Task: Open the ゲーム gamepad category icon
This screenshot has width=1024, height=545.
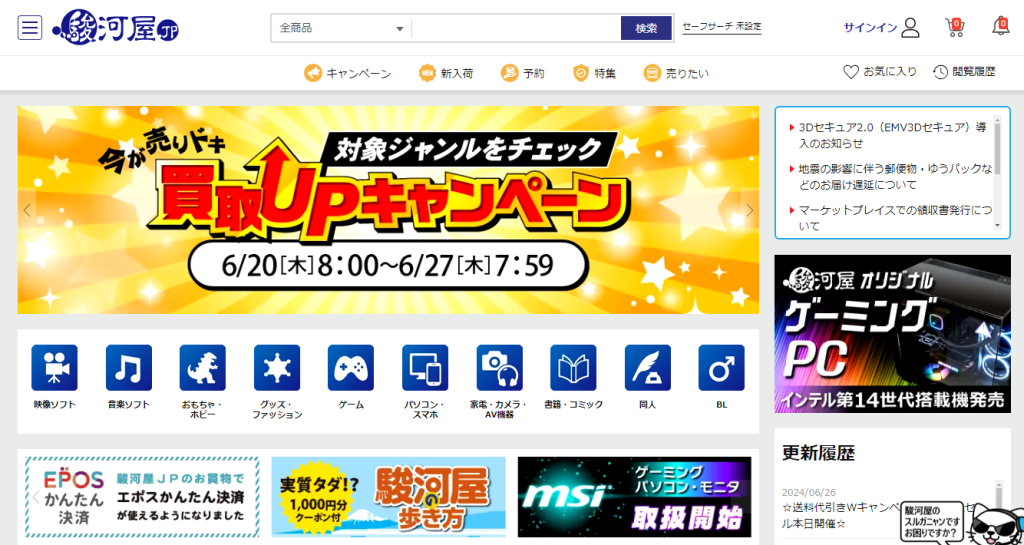Action: click(351, 368)
